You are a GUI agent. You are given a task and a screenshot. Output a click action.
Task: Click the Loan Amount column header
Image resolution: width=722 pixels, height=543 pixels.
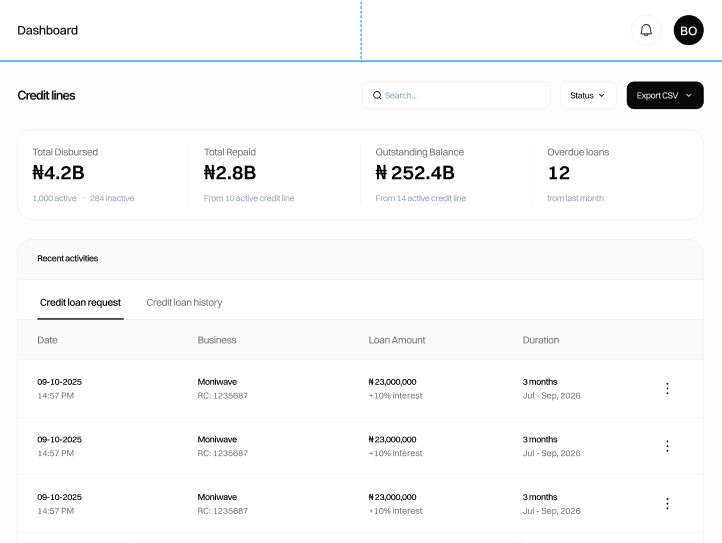tap(397, 340)
